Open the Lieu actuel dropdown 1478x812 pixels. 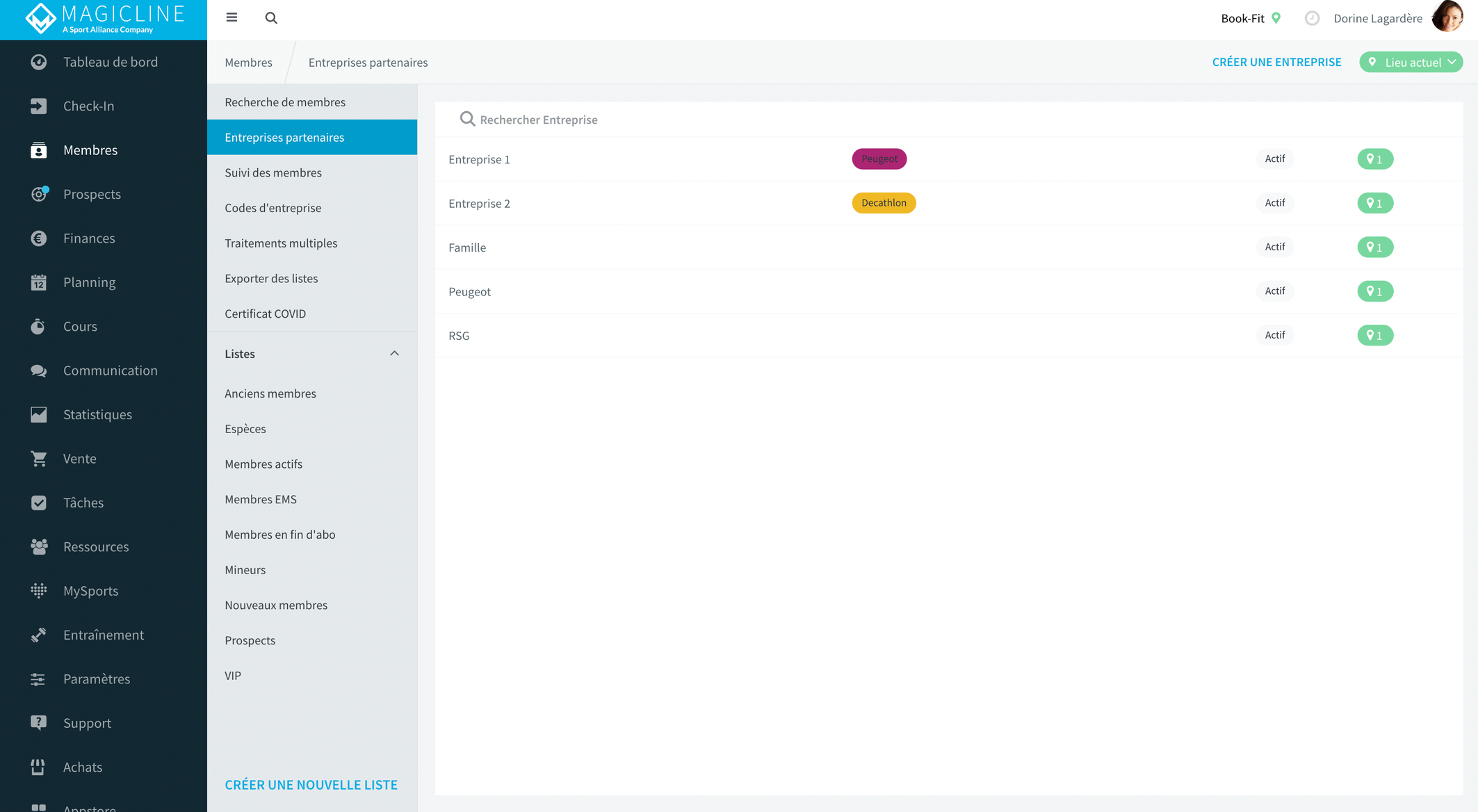pos(1411,62)
